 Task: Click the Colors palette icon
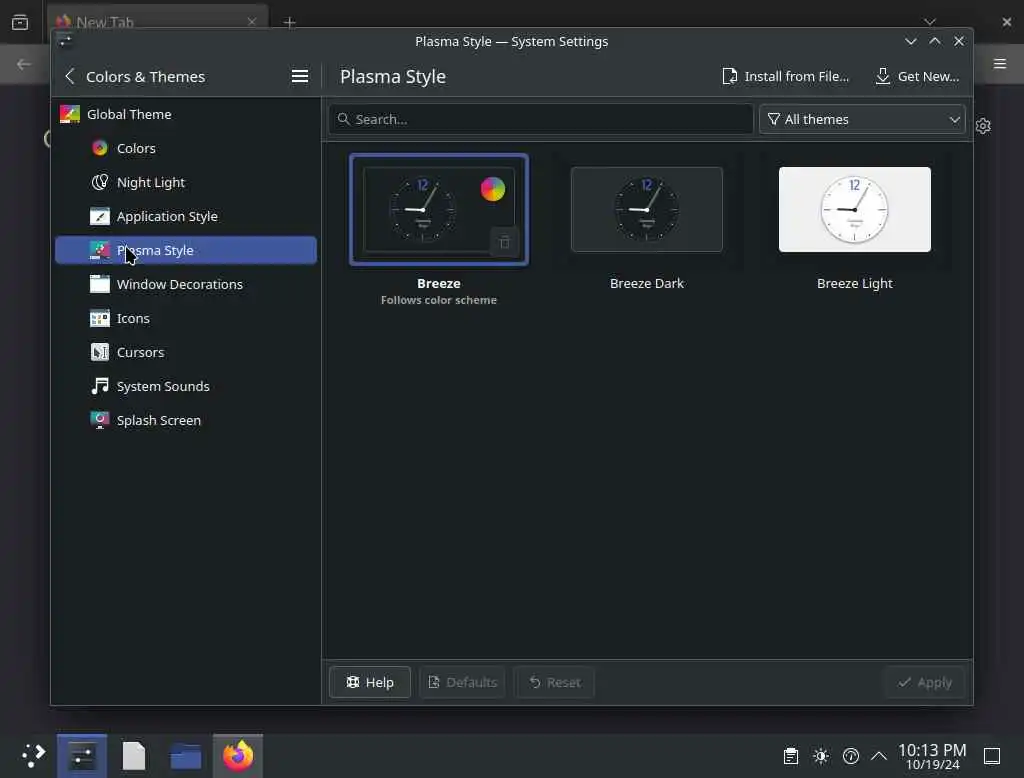point(99,148)
